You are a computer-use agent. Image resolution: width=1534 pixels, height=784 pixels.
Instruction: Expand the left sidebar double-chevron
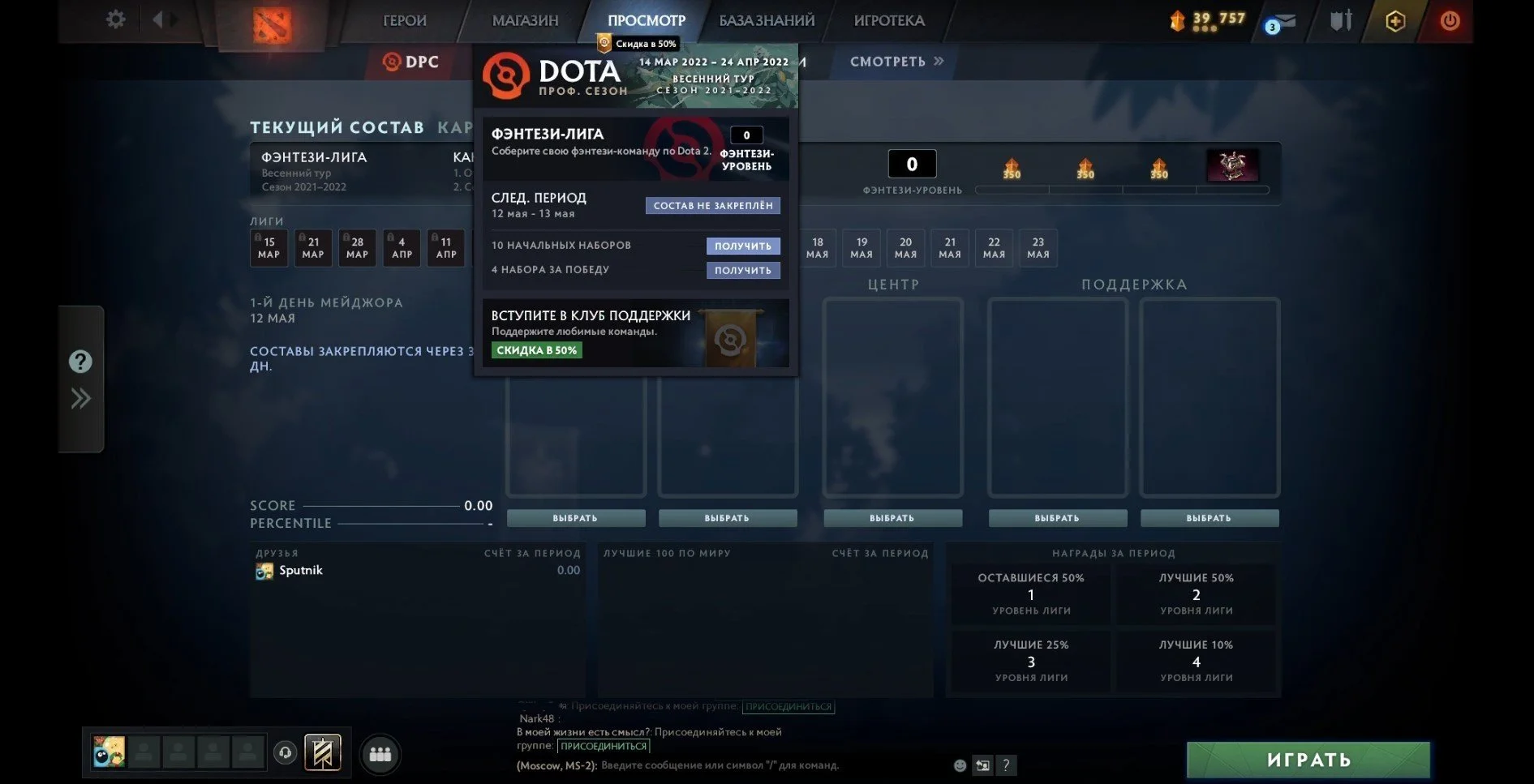[x=80, y=398]
